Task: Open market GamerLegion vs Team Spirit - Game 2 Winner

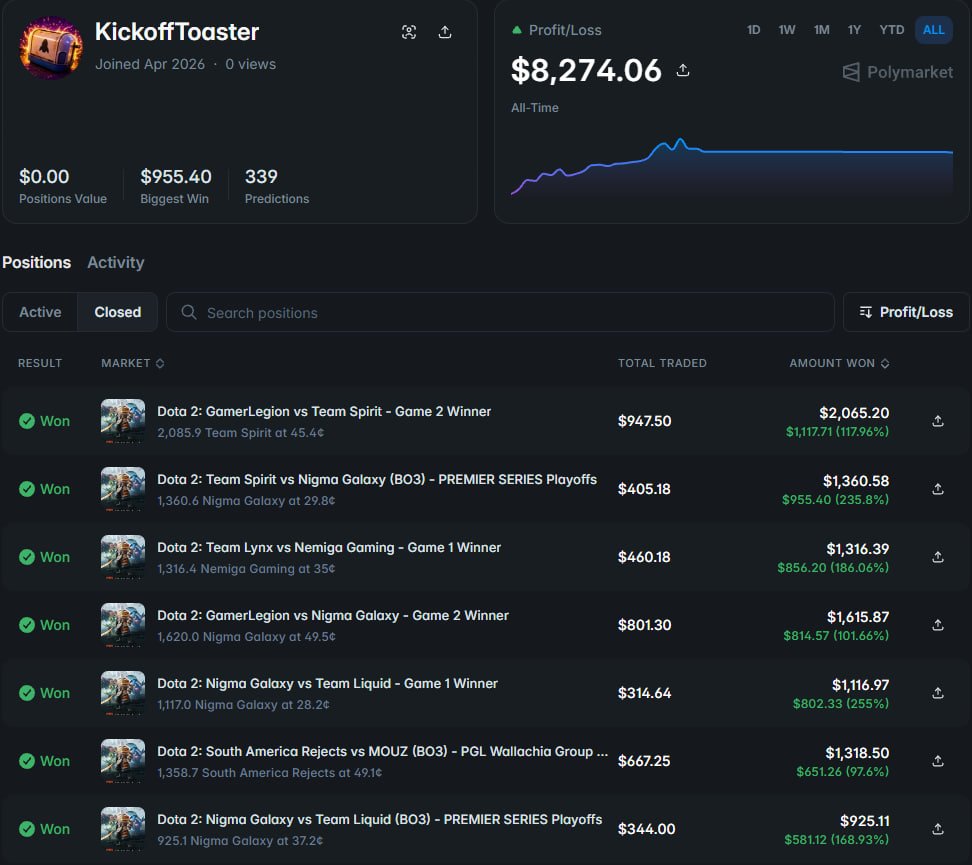Action: click(324, 411)
